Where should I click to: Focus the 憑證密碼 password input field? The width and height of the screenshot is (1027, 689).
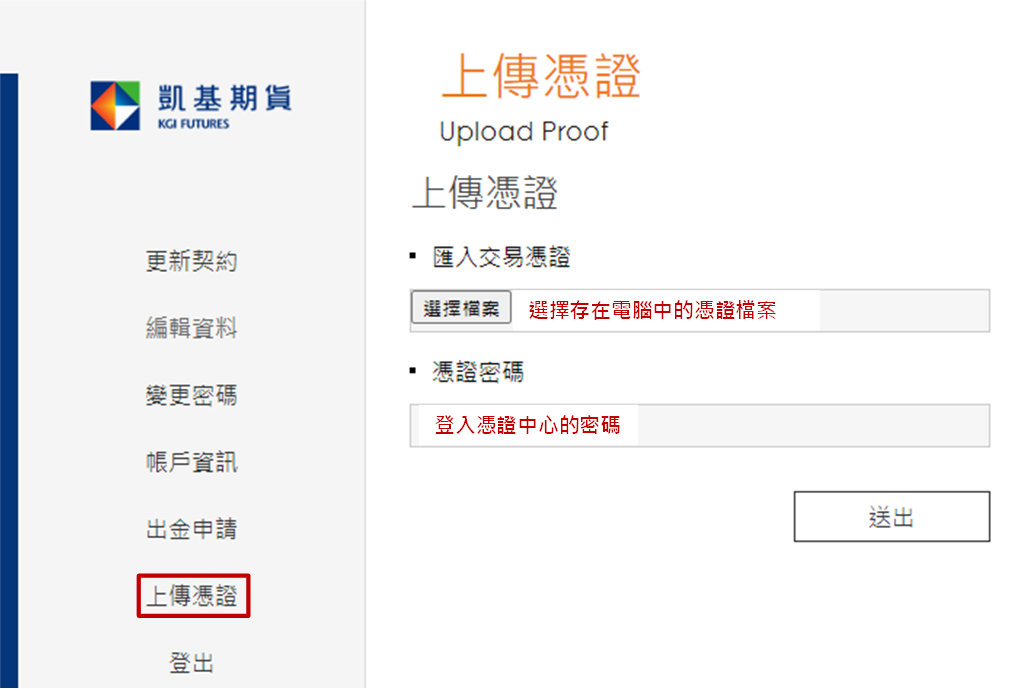coord(700,426)
